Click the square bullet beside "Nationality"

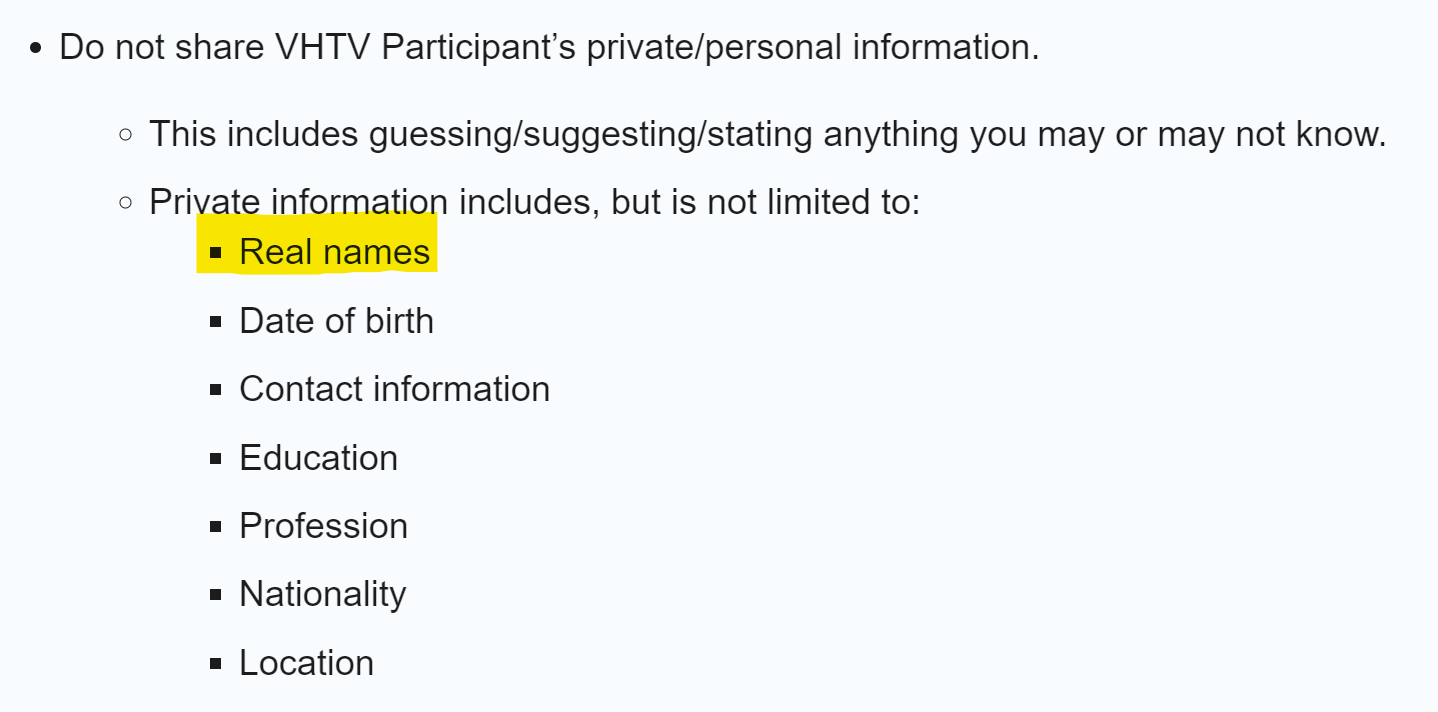click(x=215, y=595)
